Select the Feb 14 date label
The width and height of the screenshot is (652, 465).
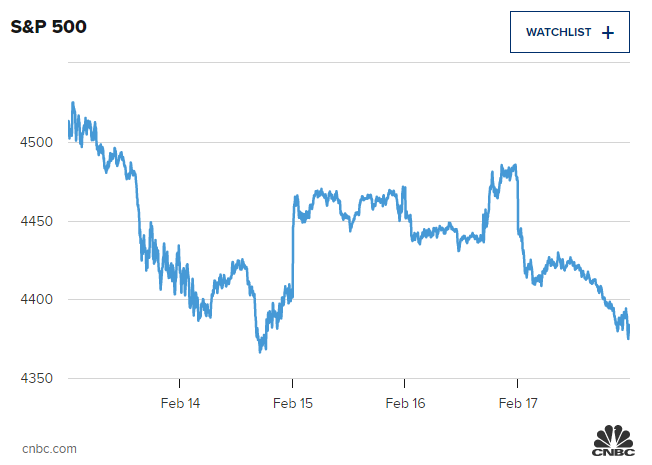(180, 403)
